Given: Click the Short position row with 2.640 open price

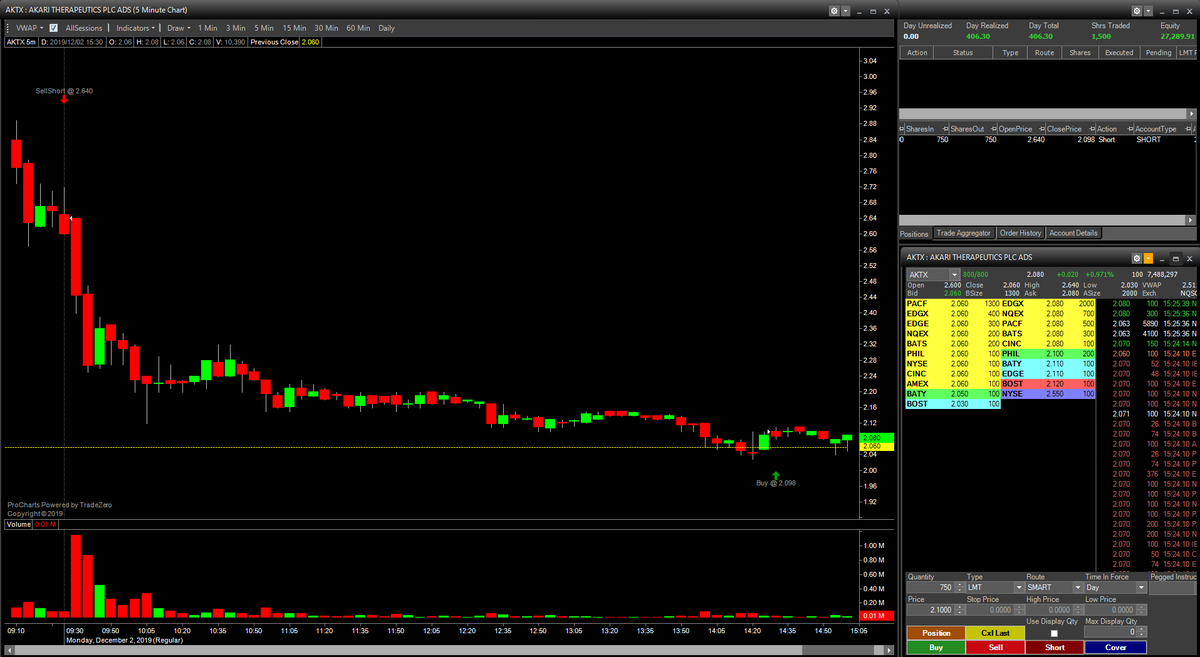Looking at the screenshot, I should point(1048,139).
